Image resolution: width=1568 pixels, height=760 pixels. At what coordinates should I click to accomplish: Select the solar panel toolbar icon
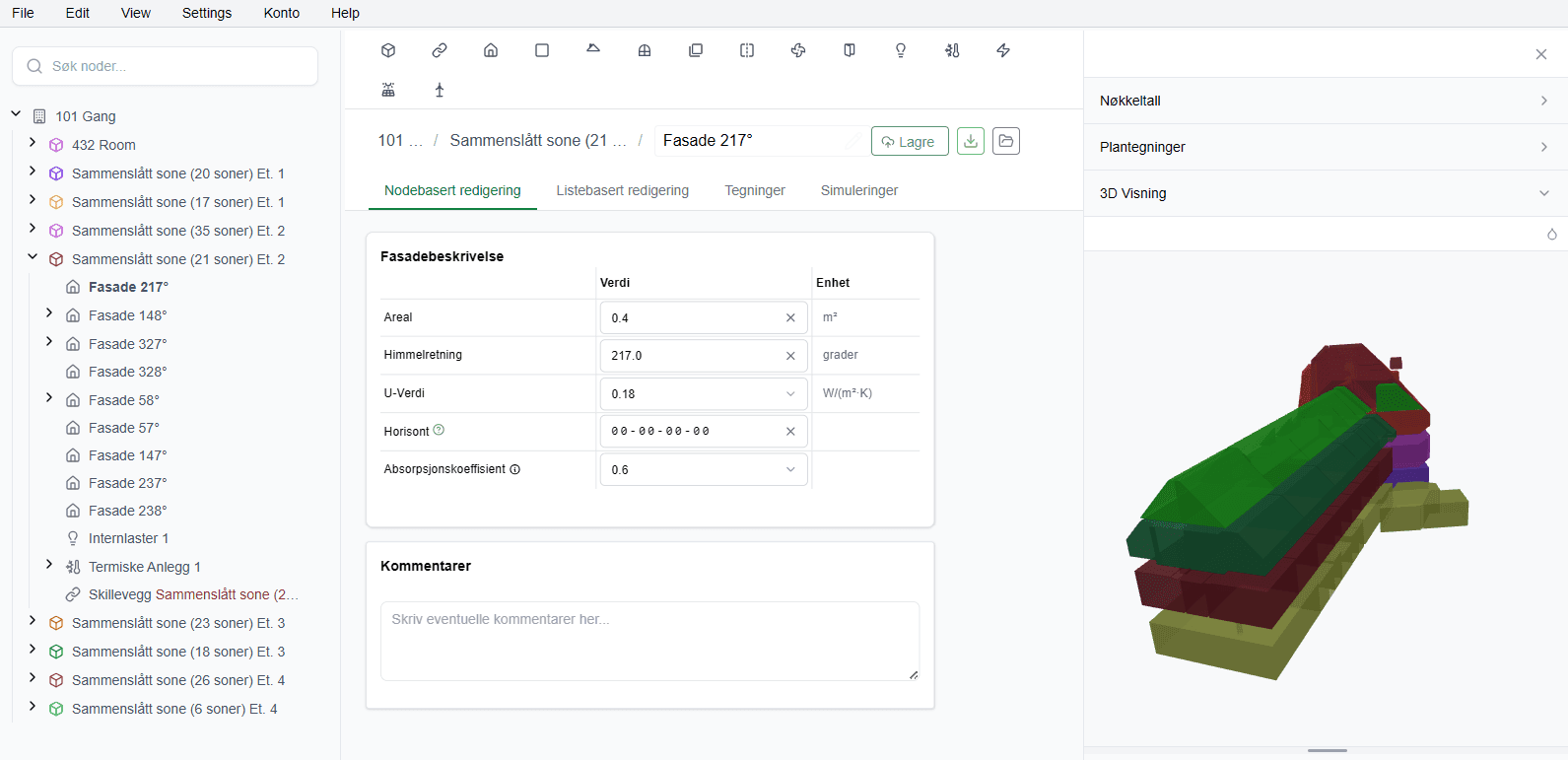[x=388, y=90]
